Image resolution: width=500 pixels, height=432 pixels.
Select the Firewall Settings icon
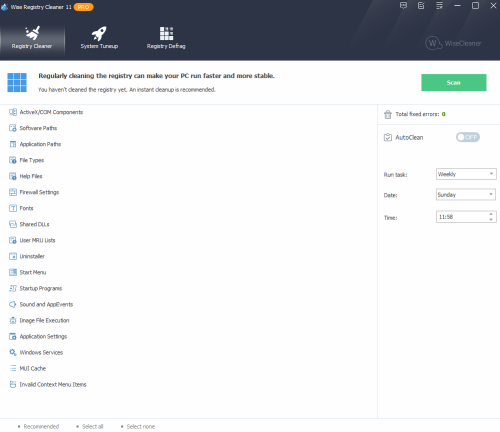pos(13,192)
